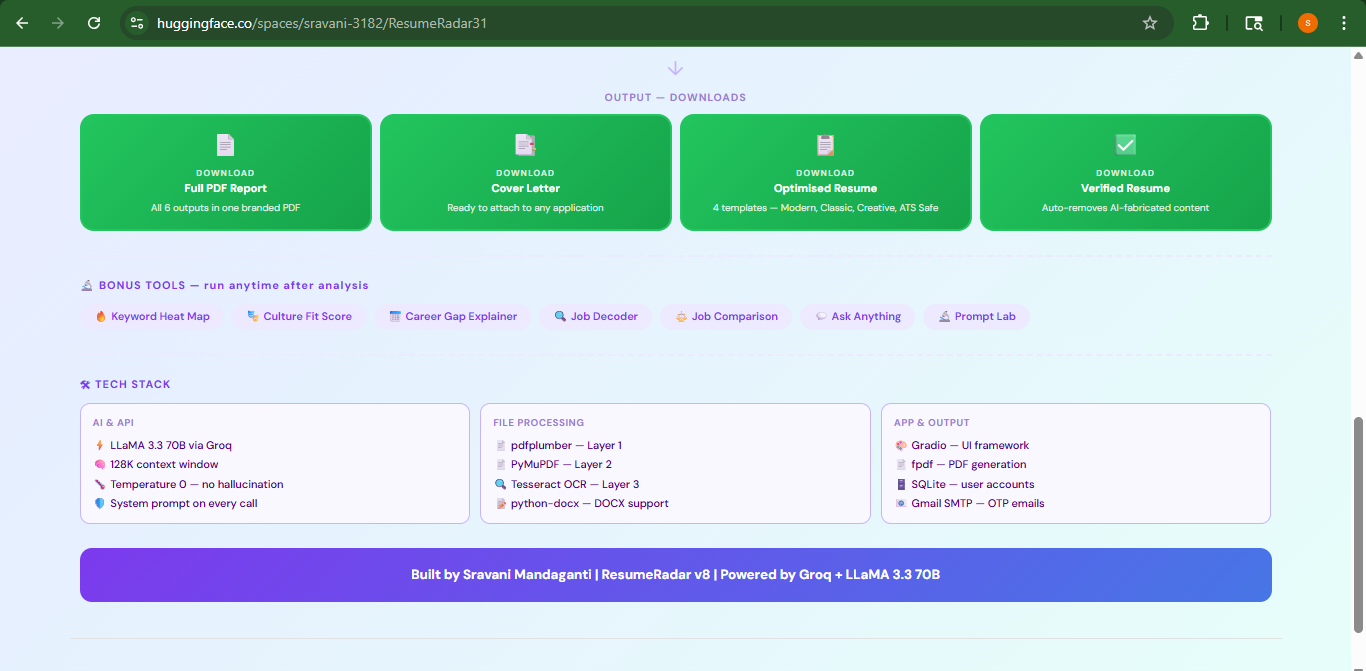This screenshot has width=1366, height=671.
Task: Click 'python-docx — DOCX support' text
Action: tap(590, 504)
